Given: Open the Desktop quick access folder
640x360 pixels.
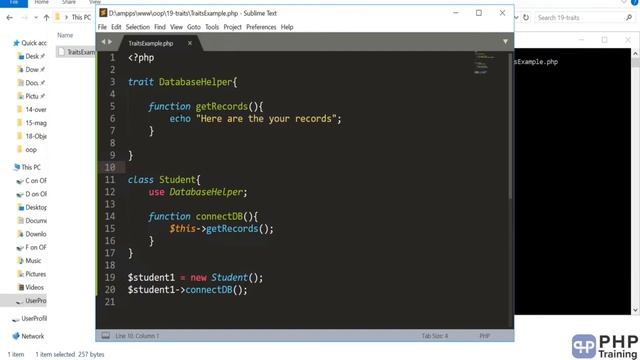Looking at the screenshot, I should (31, 56).
